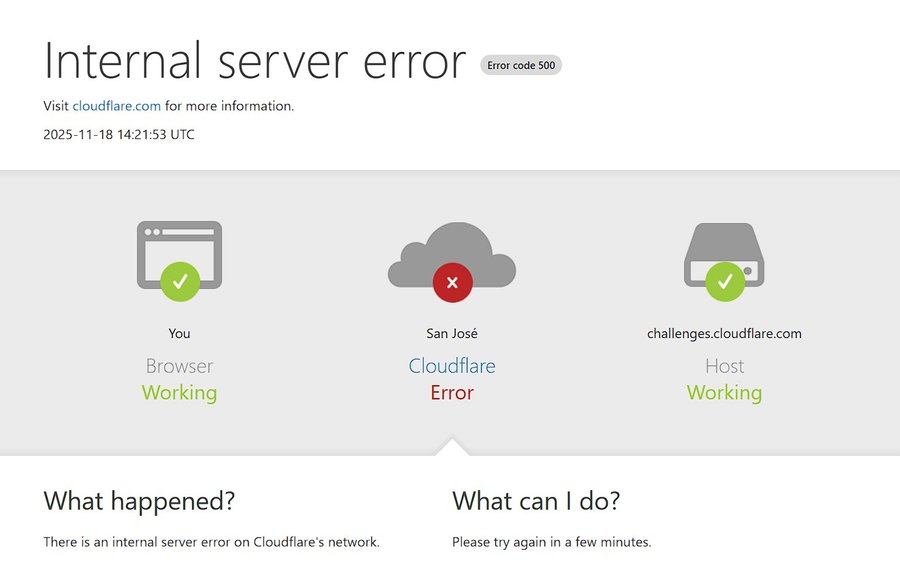Open the blue Cloudflare link under San José
Viewport: 900px width, 574px height.
click(452, 366)
